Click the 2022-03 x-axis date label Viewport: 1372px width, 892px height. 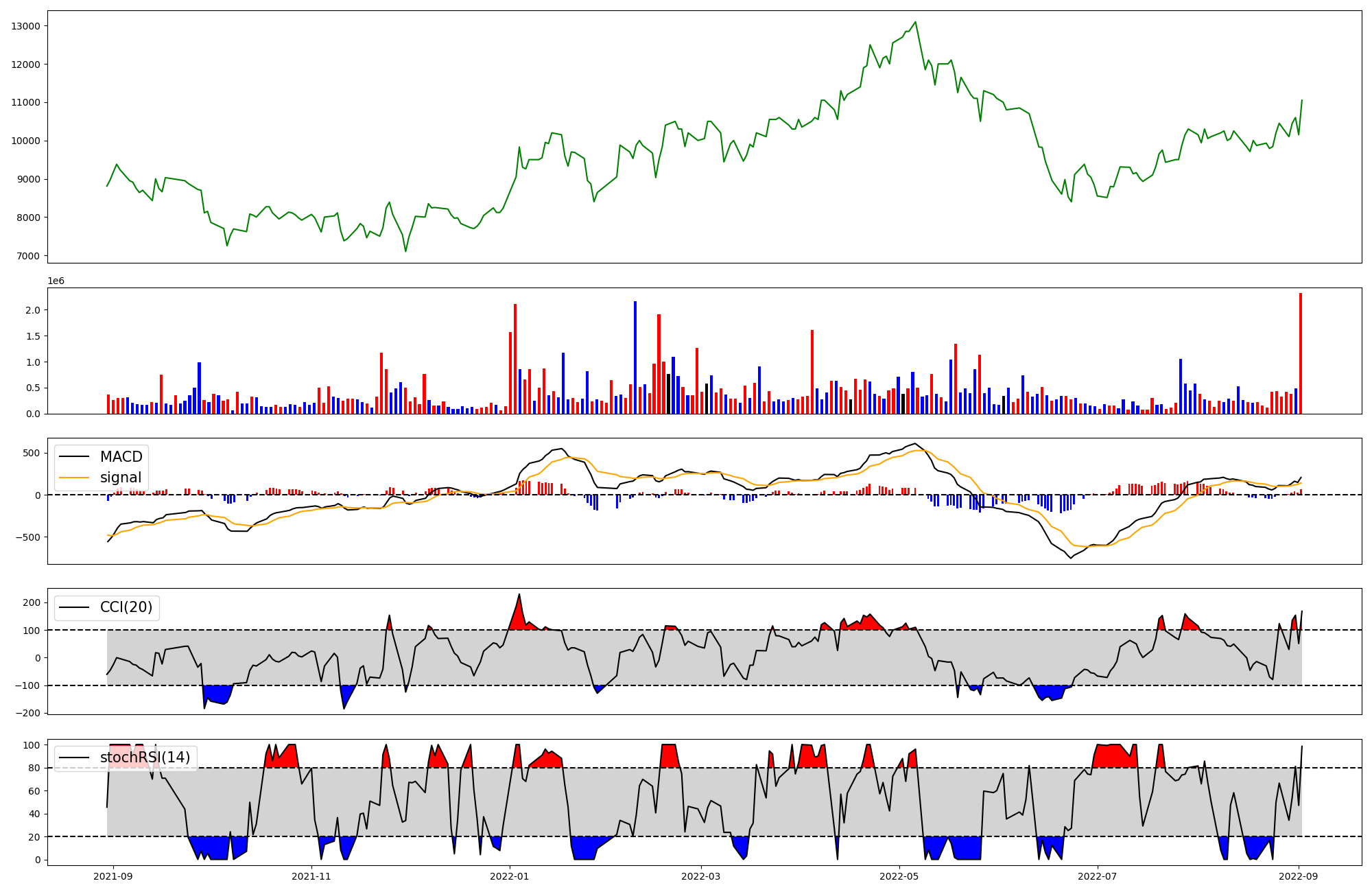[701, 876]
